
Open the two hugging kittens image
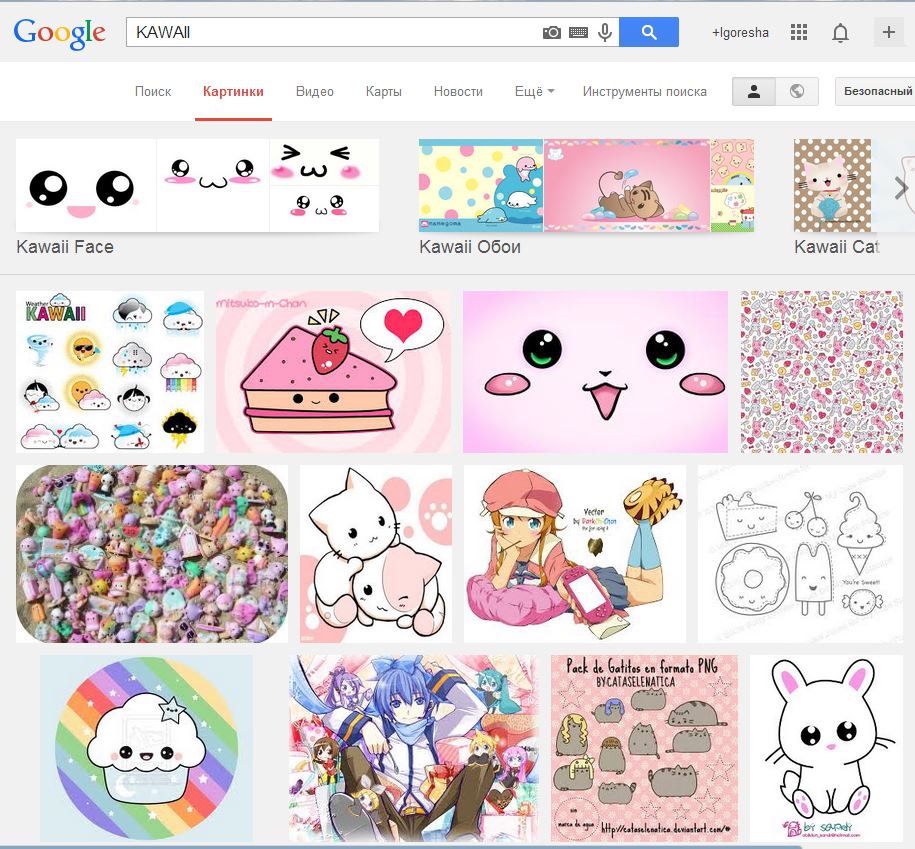coord(376,554)
